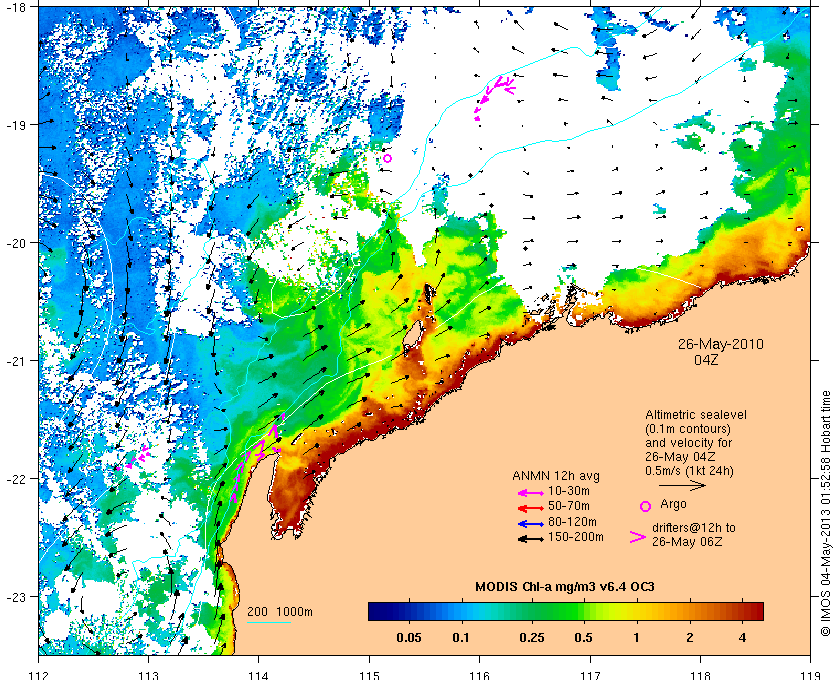
Task: Click the latitude axis label -19
Action: (17, 125)
